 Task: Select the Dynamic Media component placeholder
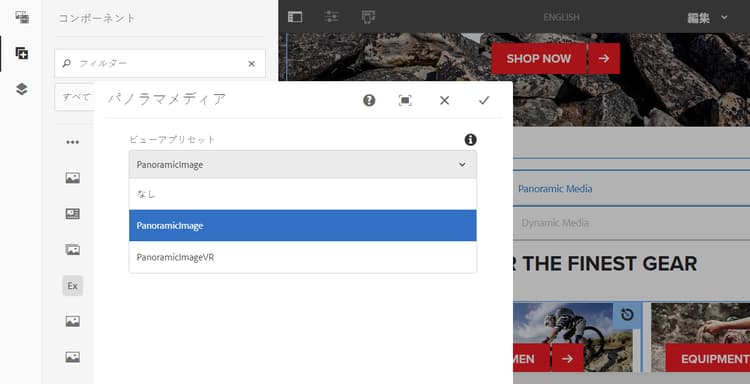pyautogui.click(x=631, y=223)
